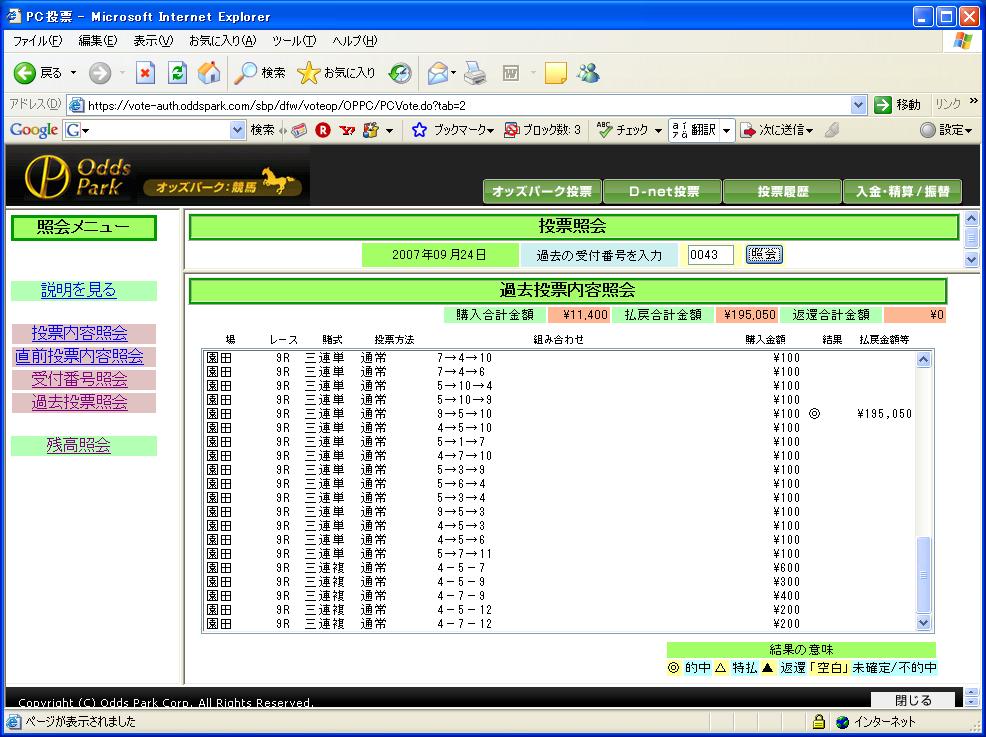Click the ¥195,050 payout cell
Viewport: 986px width, 737px height.
[884, 414]
